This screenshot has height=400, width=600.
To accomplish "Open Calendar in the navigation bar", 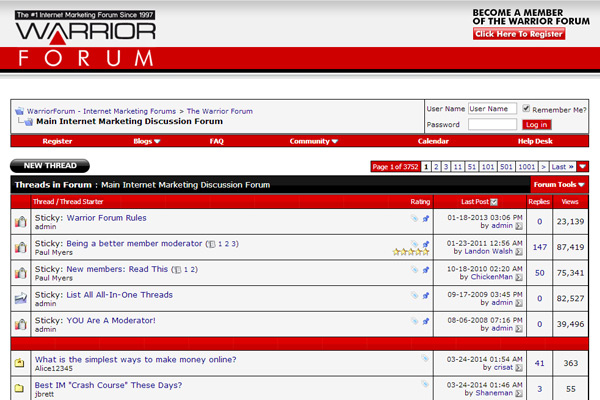I will pos(433,141).
